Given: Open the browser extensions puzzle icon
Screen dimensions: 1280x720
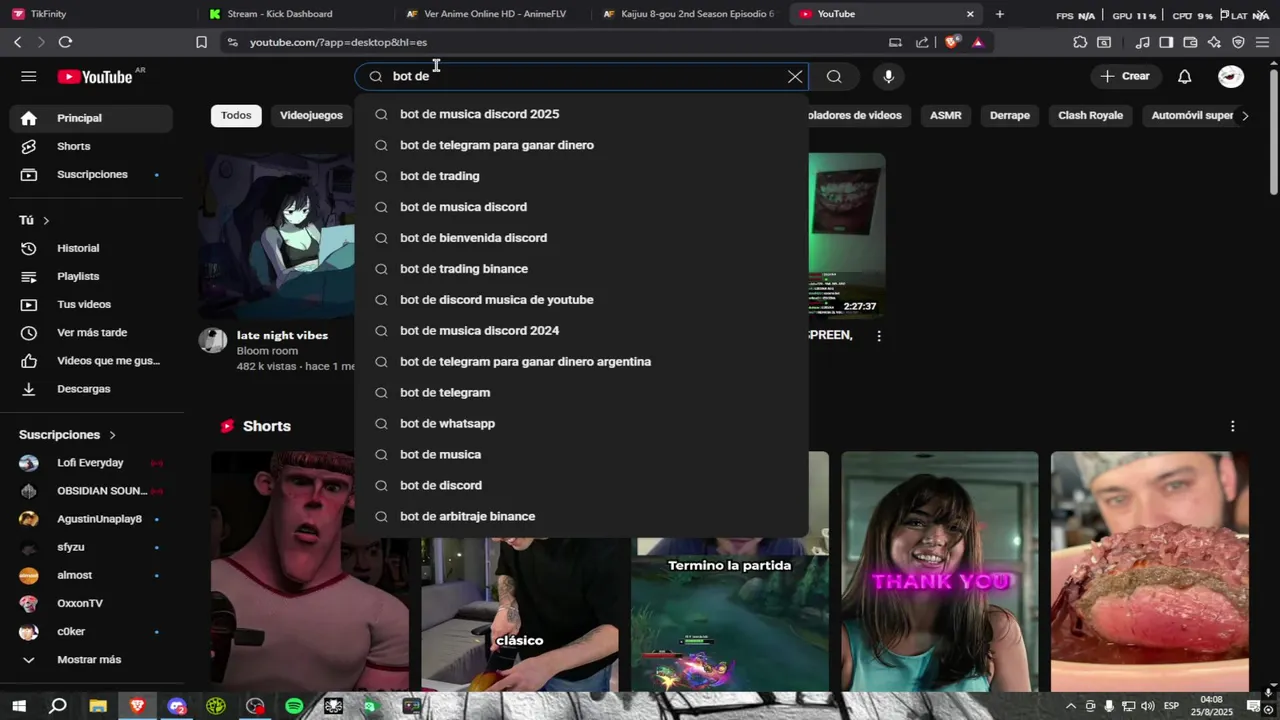Looking at the screenshot, I should coord(1080,42).
